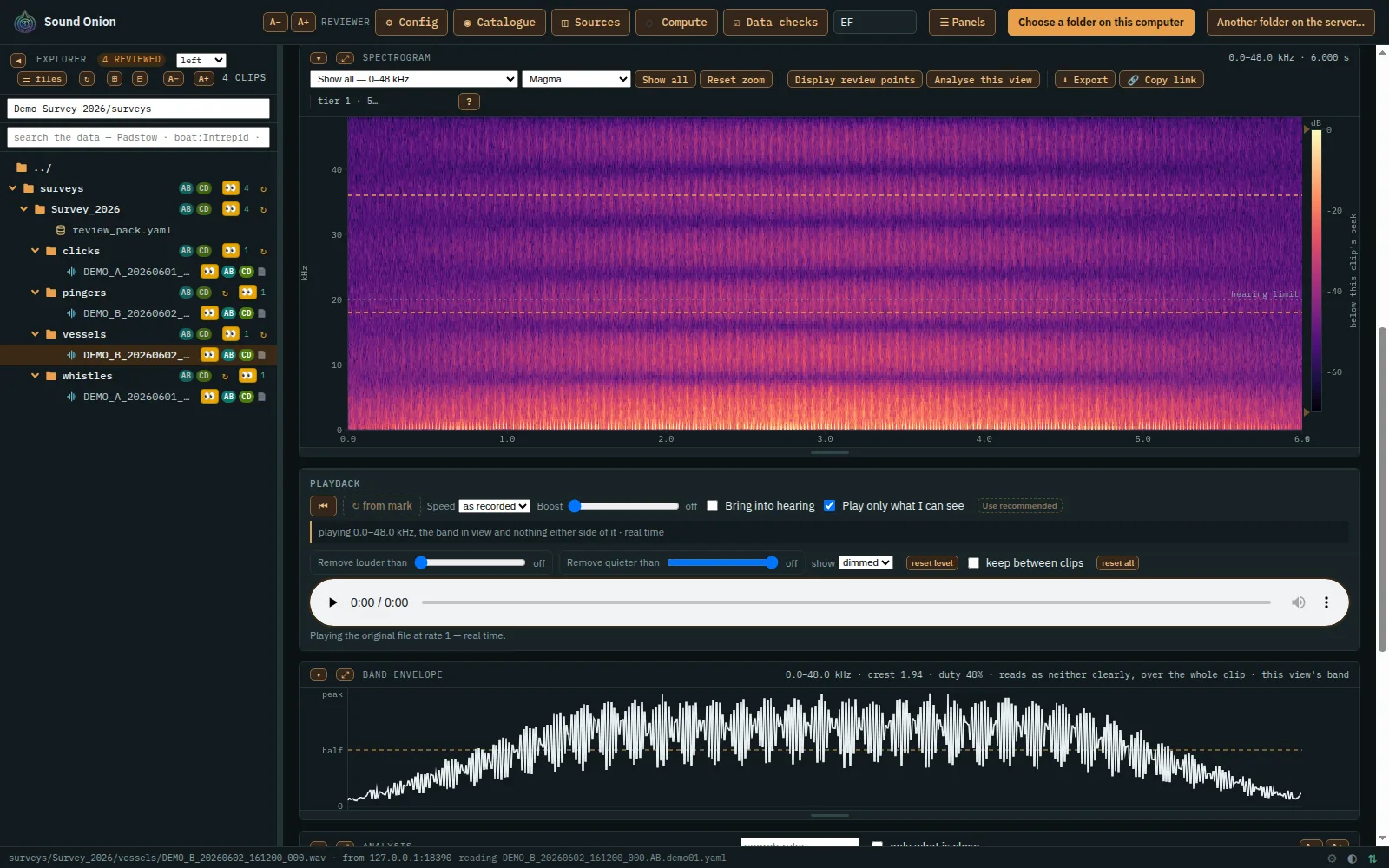
Task: Open the audio player three-dot menu
Action: pos(1326,602)
